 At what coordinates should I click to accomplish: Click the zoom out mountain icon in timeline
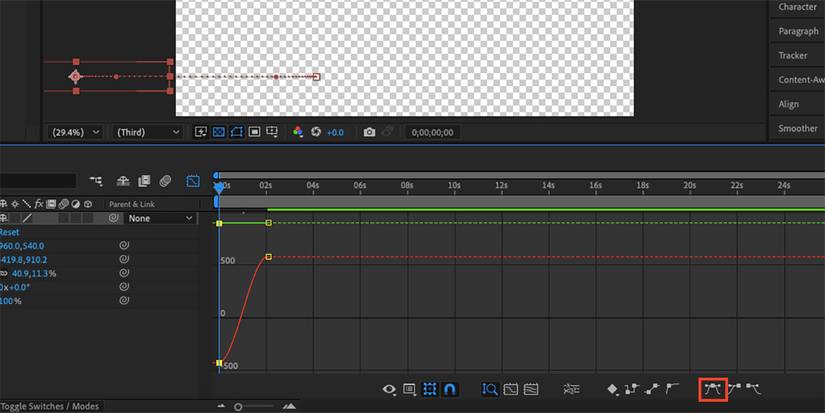tap(222, 406)
